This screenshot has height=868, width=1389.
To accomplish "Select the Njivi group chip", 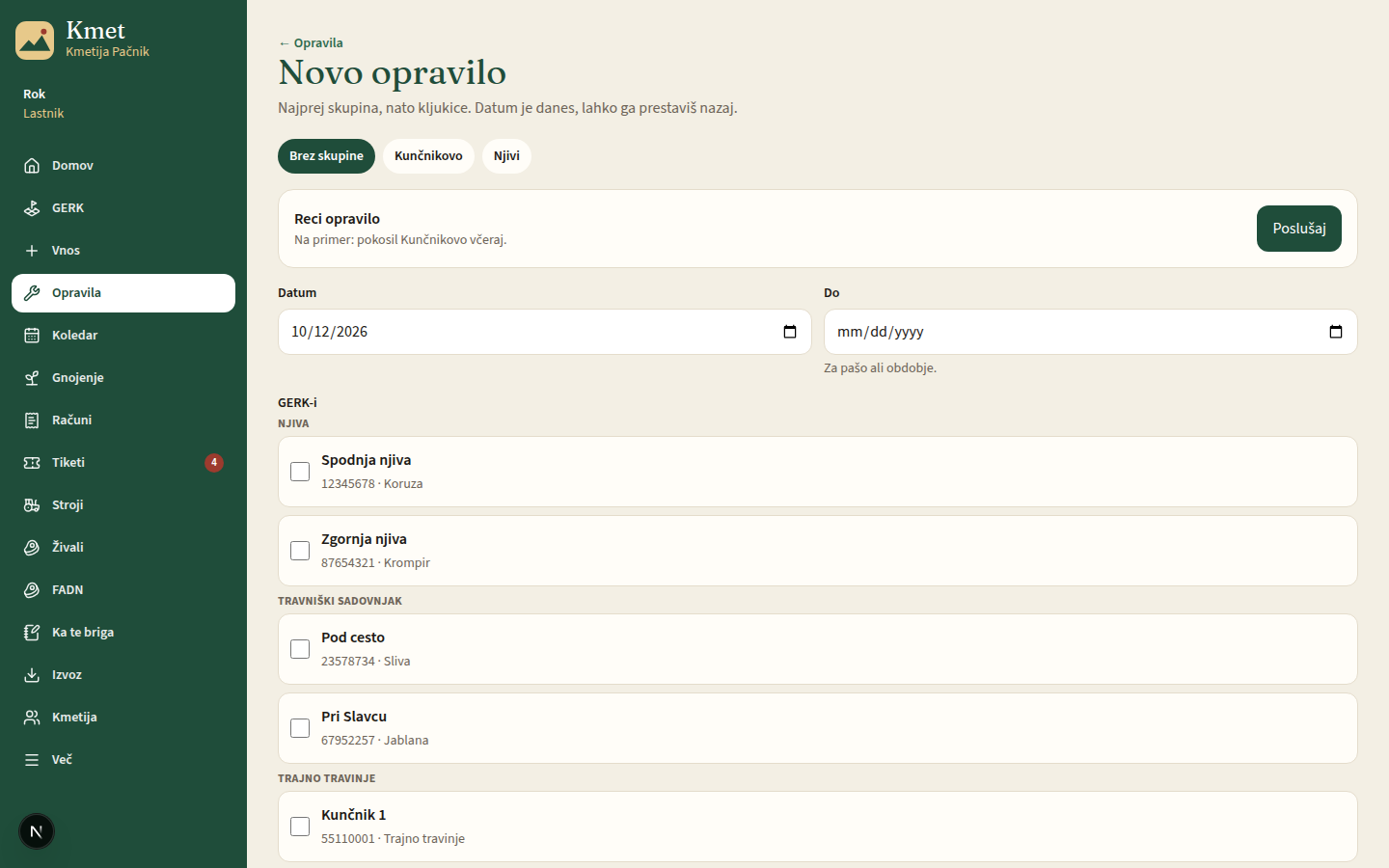I will [x=506, y=156].
